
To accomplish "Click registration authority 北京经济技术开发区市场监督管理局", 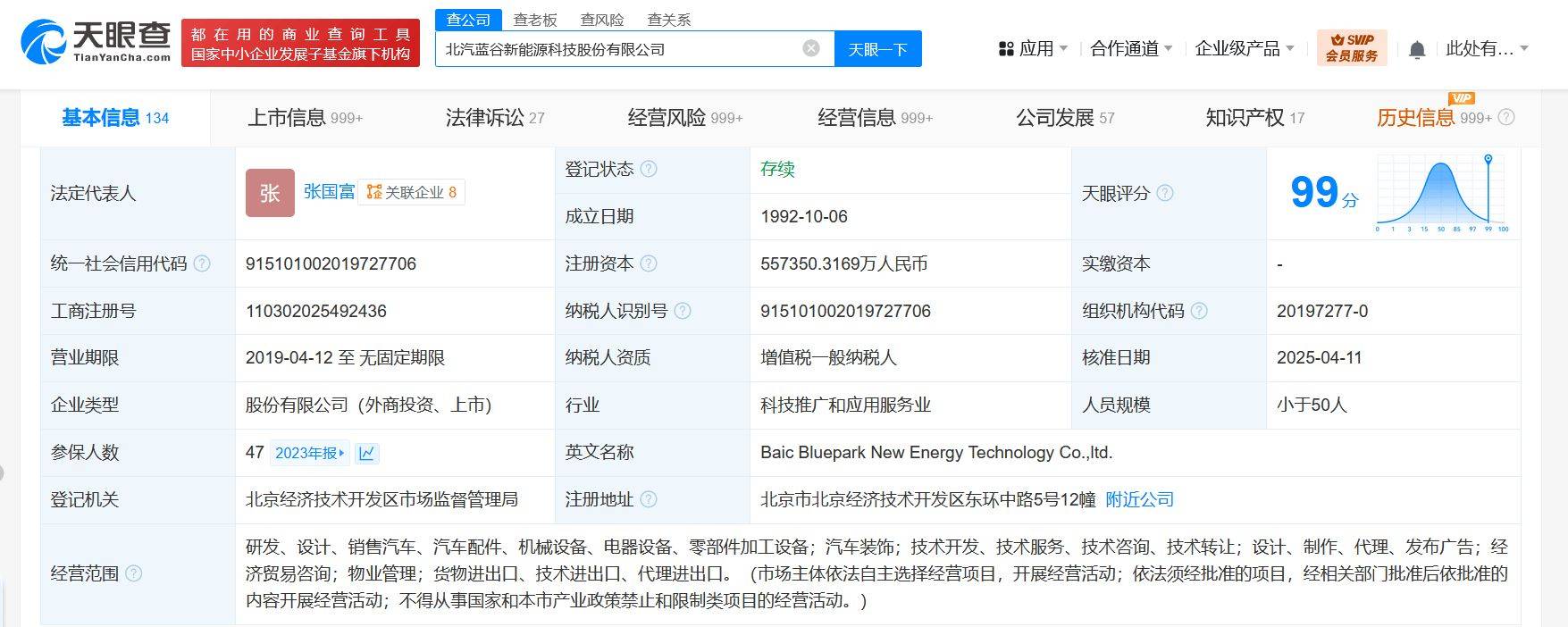I will click(382, 500).
